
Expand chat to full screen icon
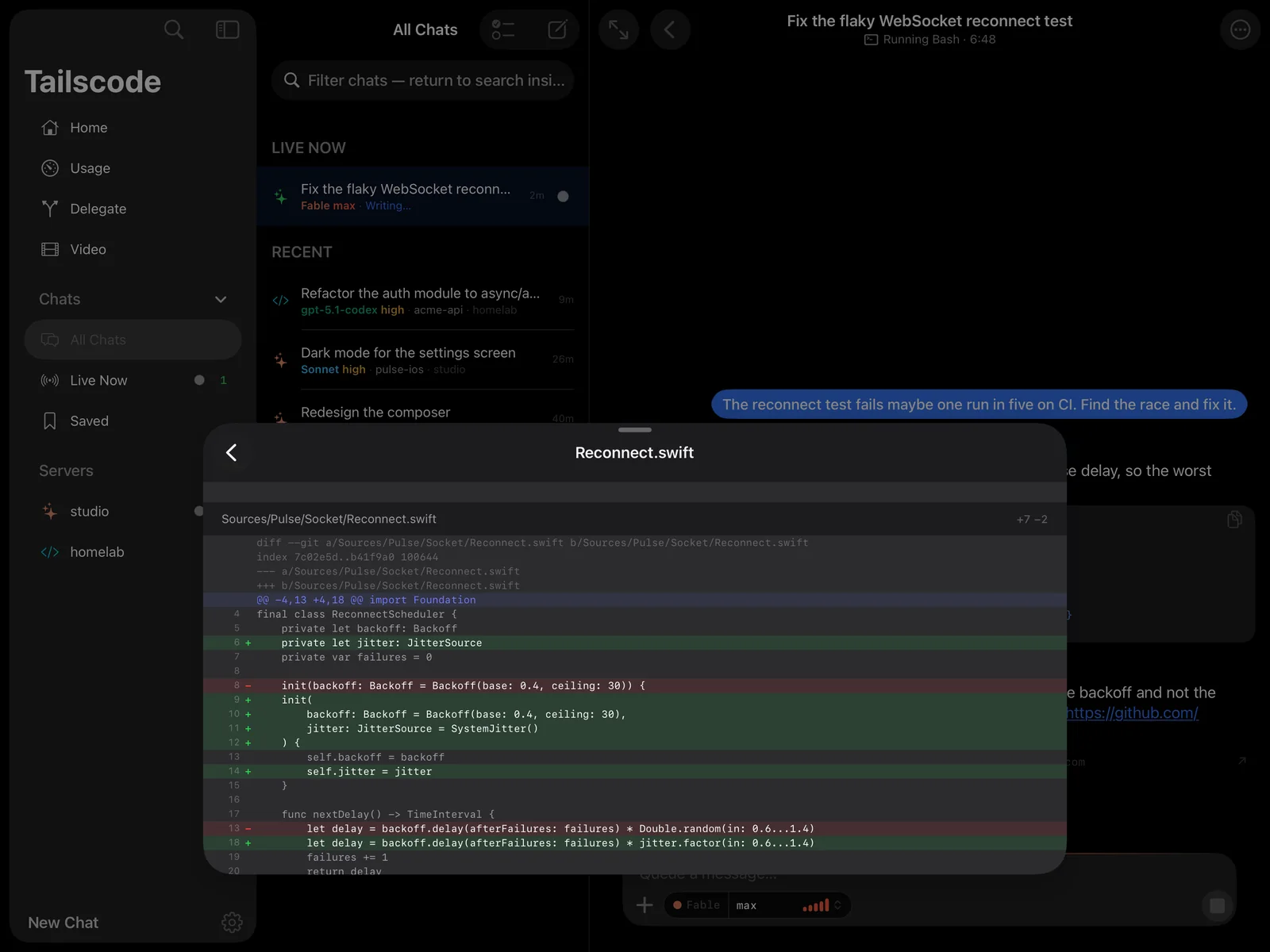619,30
